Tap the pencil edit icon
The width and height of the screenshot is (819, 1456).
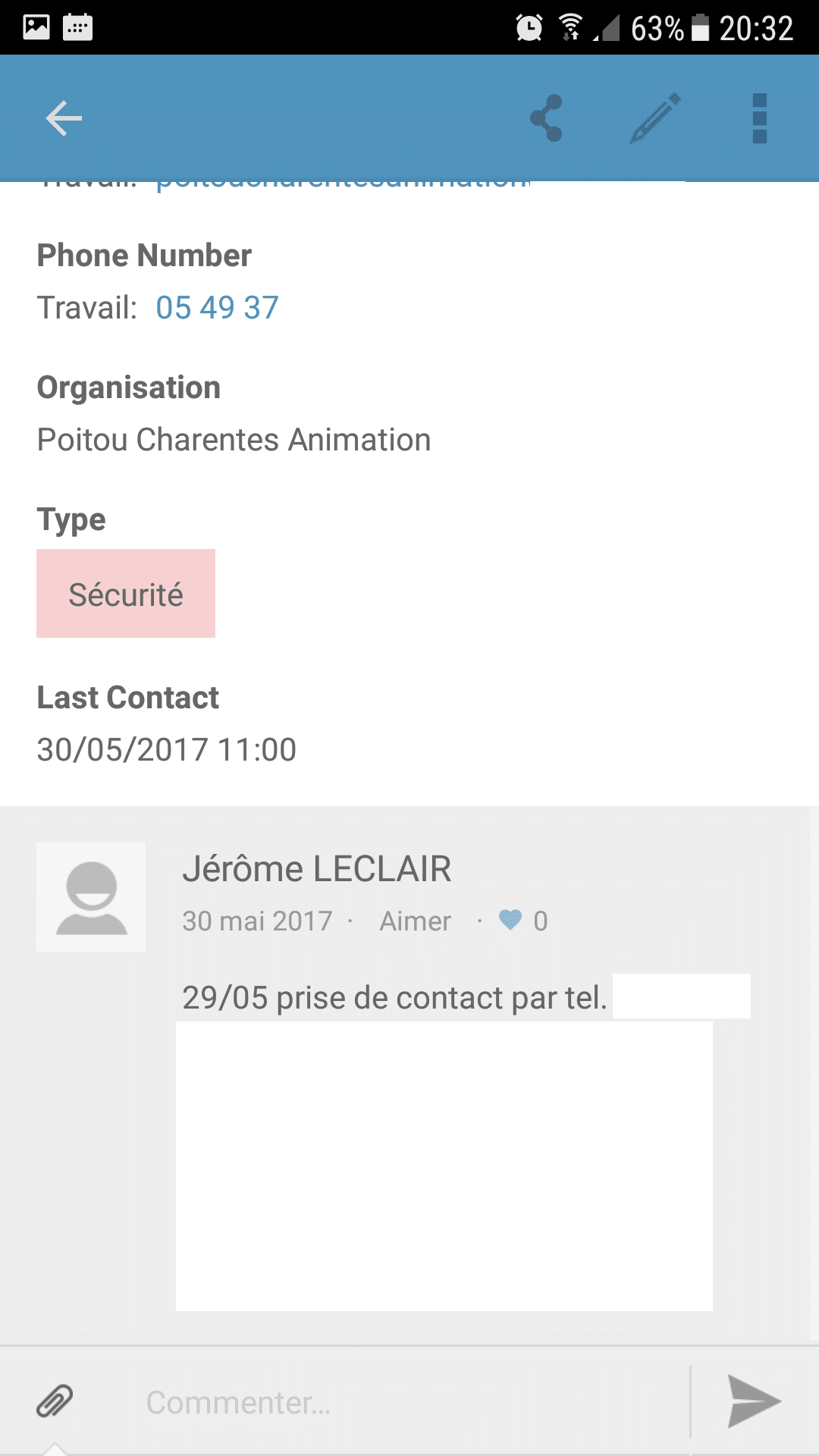point(655,118)
